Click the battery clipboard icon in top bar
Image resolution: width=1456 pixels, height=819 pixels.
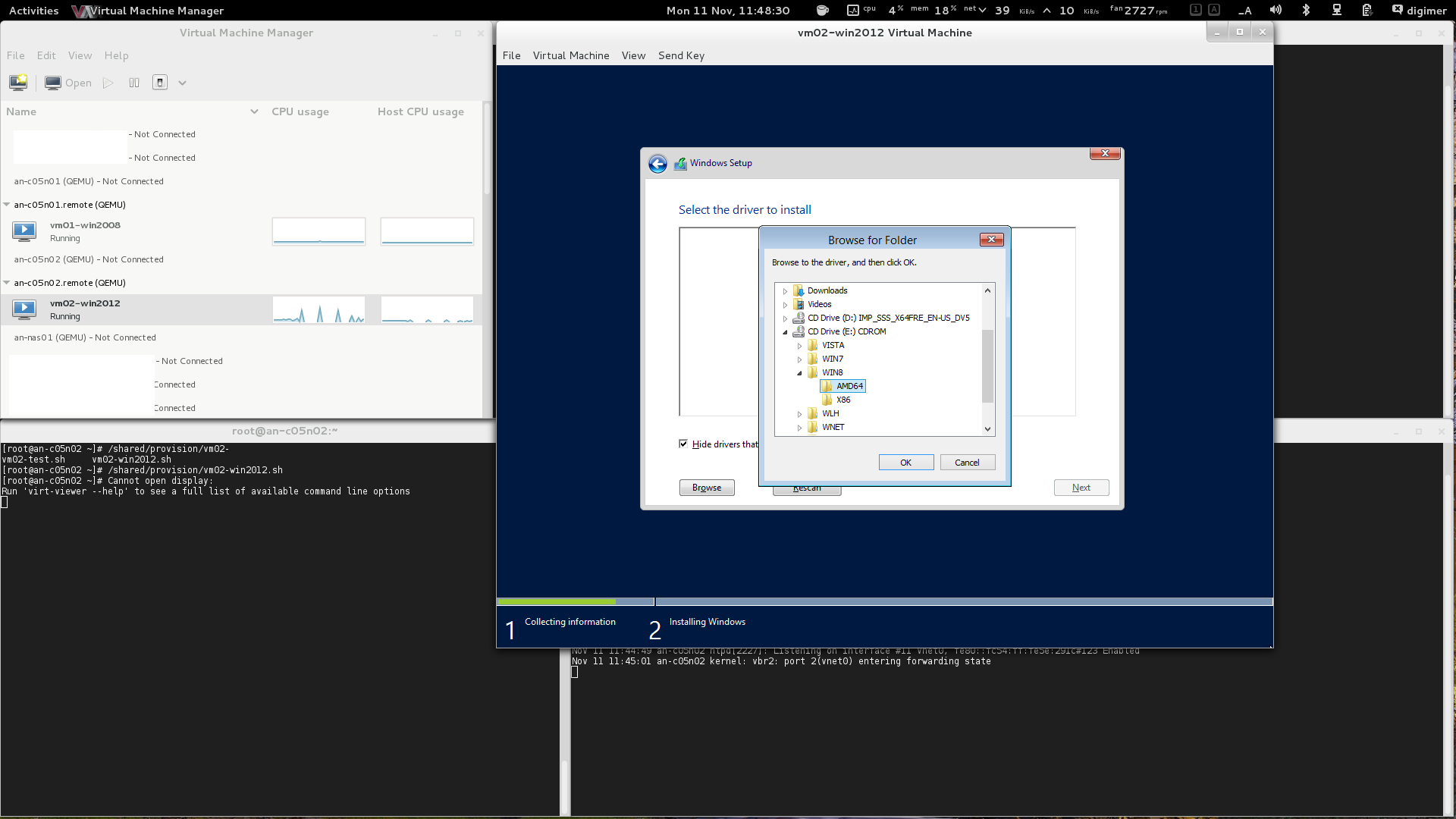coord(1367,10)
